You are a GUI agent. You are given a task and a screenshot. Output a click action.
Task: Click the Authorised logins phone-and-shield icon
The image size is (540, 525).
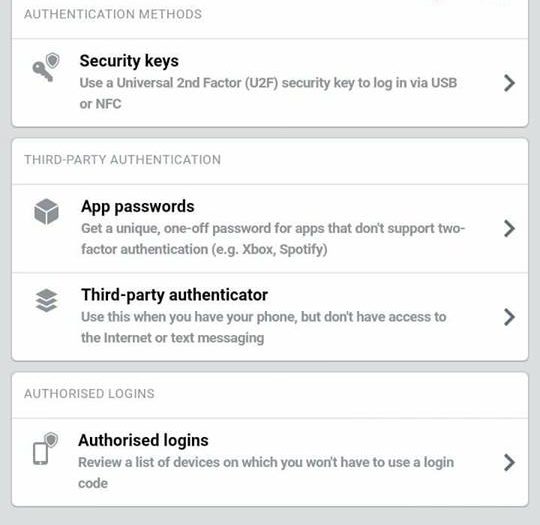point(45,448)
